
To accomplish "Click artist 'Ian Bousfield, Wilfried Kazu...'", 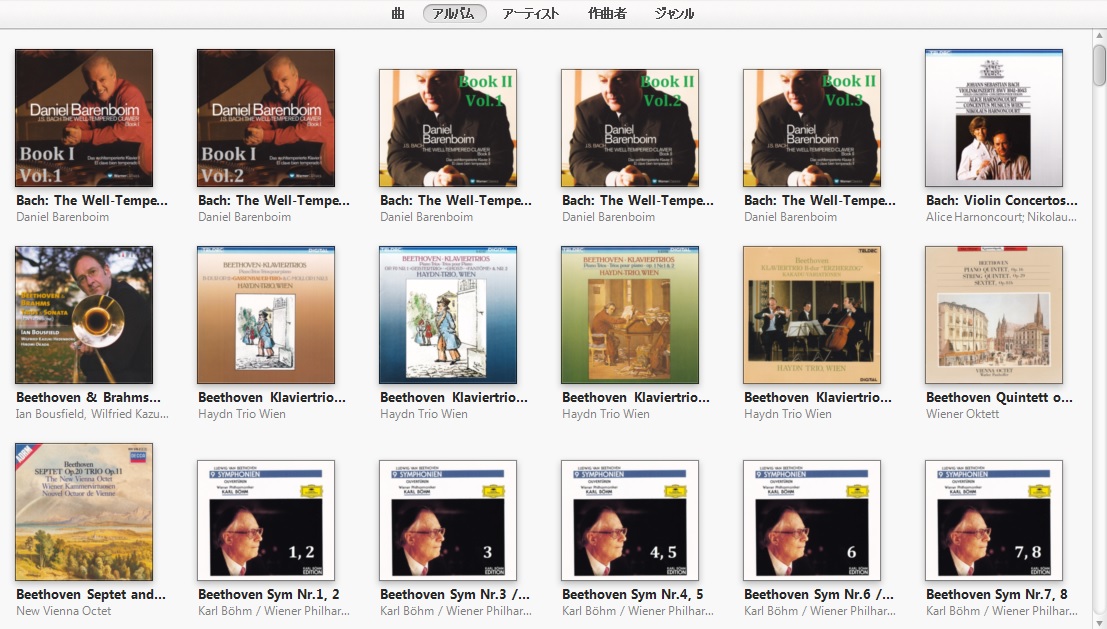I will coord(92,414).
